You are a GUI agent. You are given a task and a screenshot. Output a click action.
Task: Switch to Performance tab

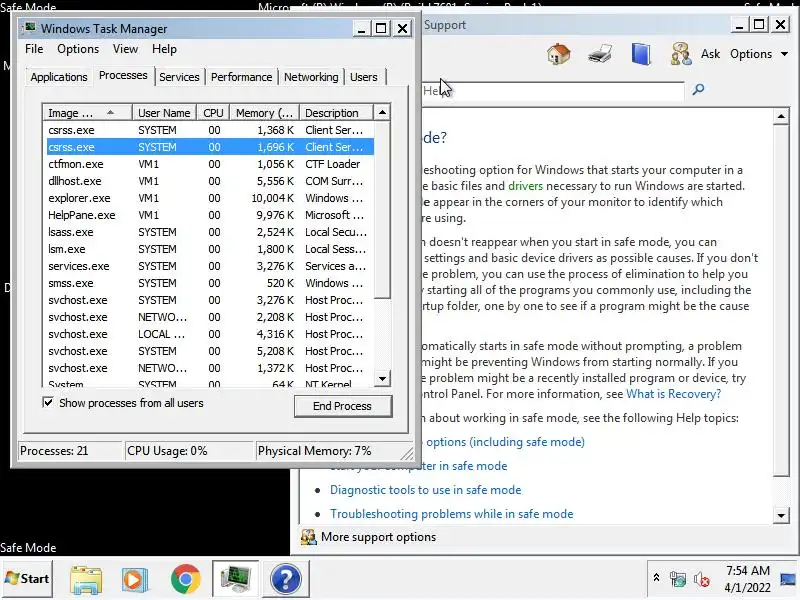point(241,77)
